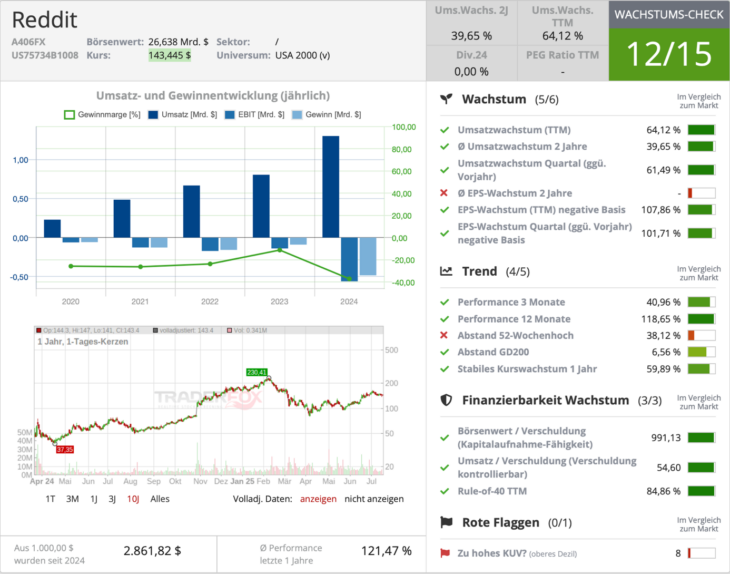Click the red X beside Ø EPS-Wachstum 2 Jahre
Screen dimensions: 730x574
click(444, 193)
